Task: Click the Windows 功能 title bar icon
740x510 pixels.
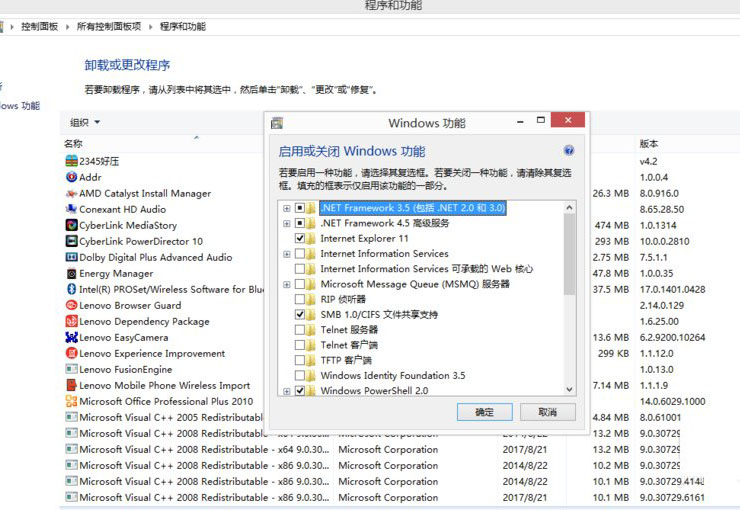Action: pyautogui.click(x=277, y=123)
